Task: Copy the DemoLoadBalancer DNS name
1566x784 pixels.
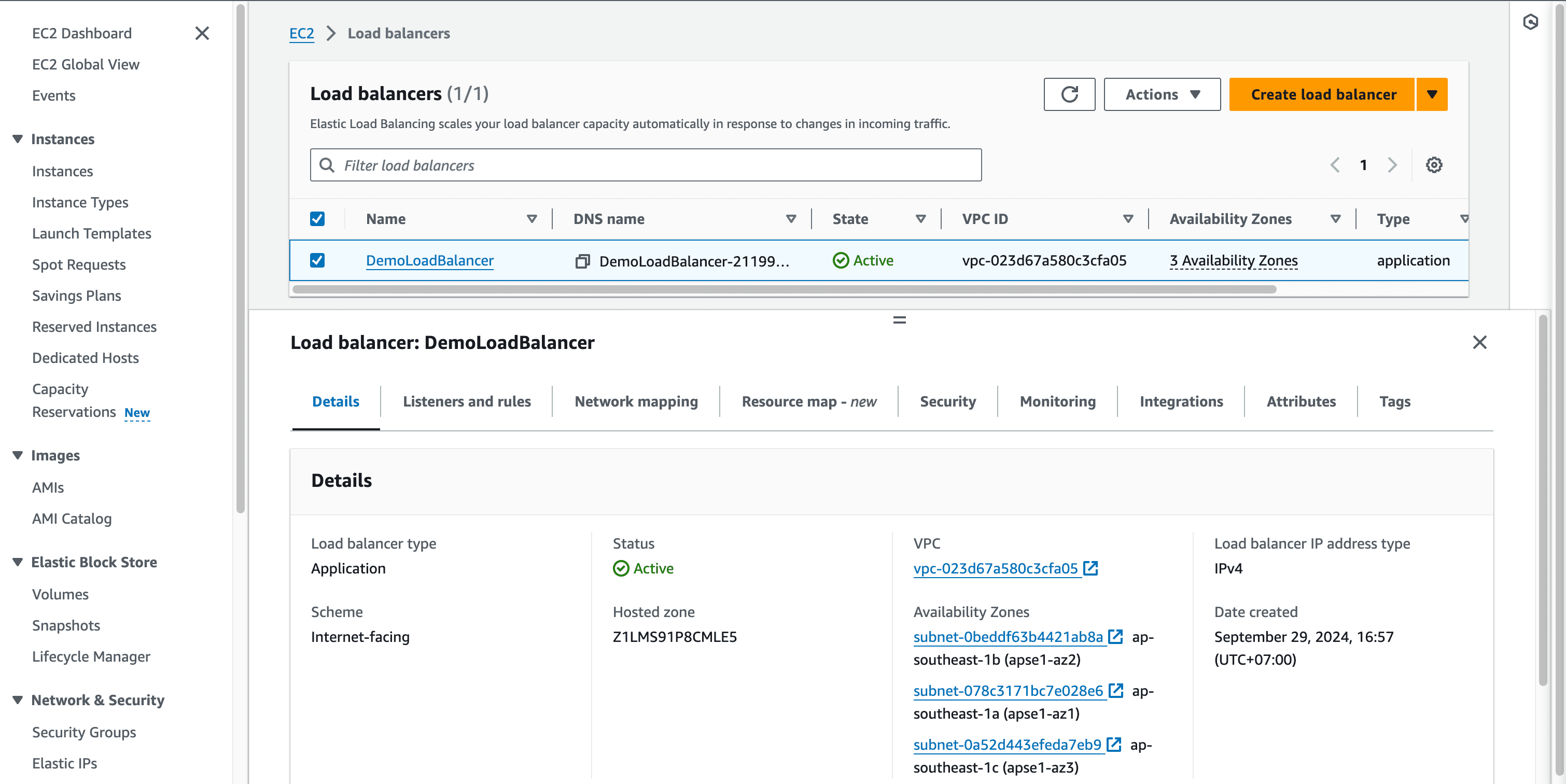Action: click(x=582, y=261)
